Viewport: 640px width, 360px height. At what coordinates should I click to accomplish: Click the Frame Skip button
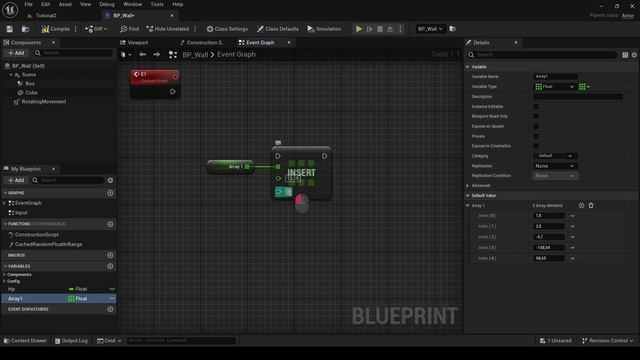pyautogui.click(x=369, y=29)
